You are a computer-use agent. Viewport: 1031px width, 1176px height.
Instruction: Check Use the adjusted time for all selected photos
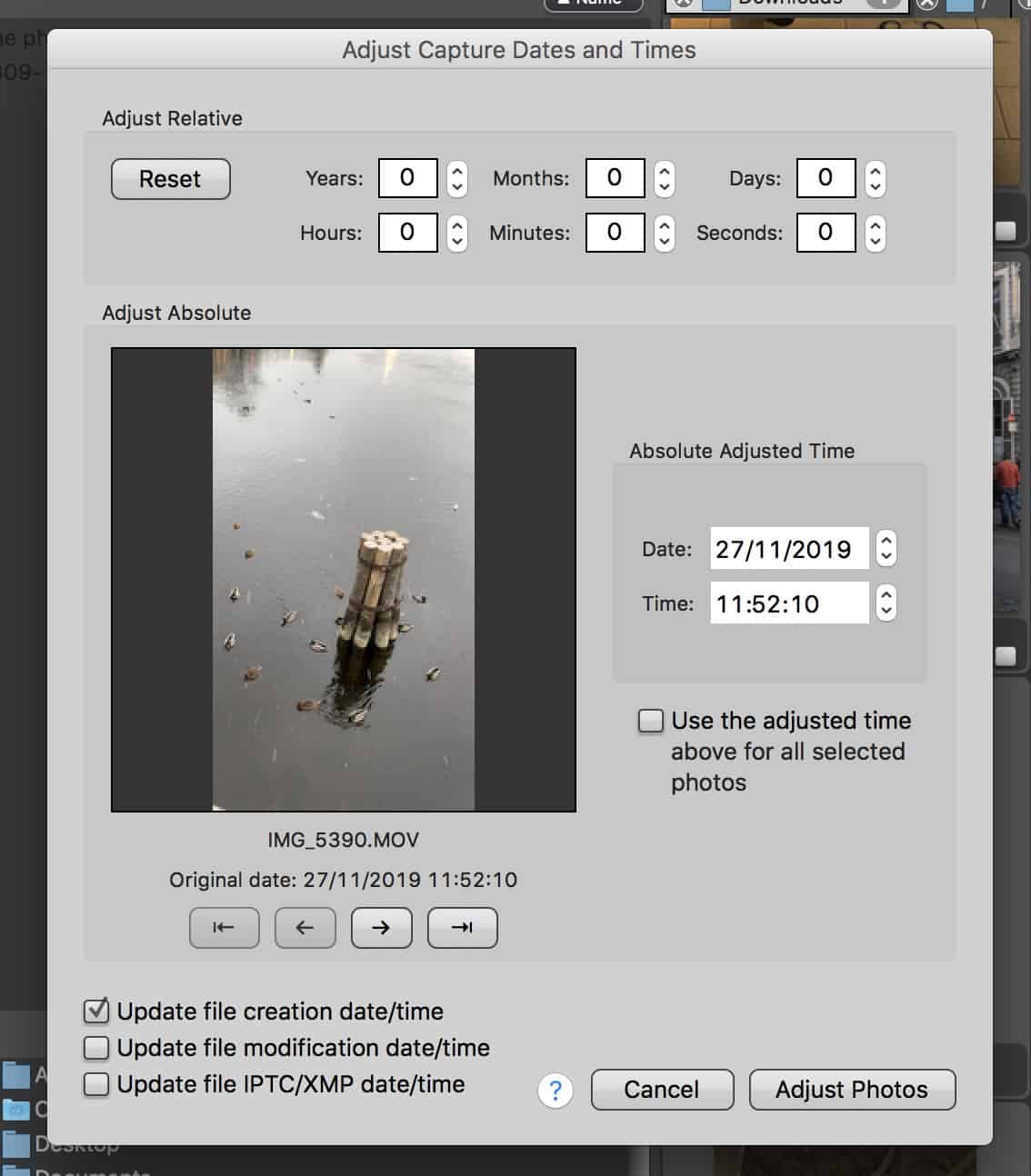pyautogui.click(x=650, y=721)
